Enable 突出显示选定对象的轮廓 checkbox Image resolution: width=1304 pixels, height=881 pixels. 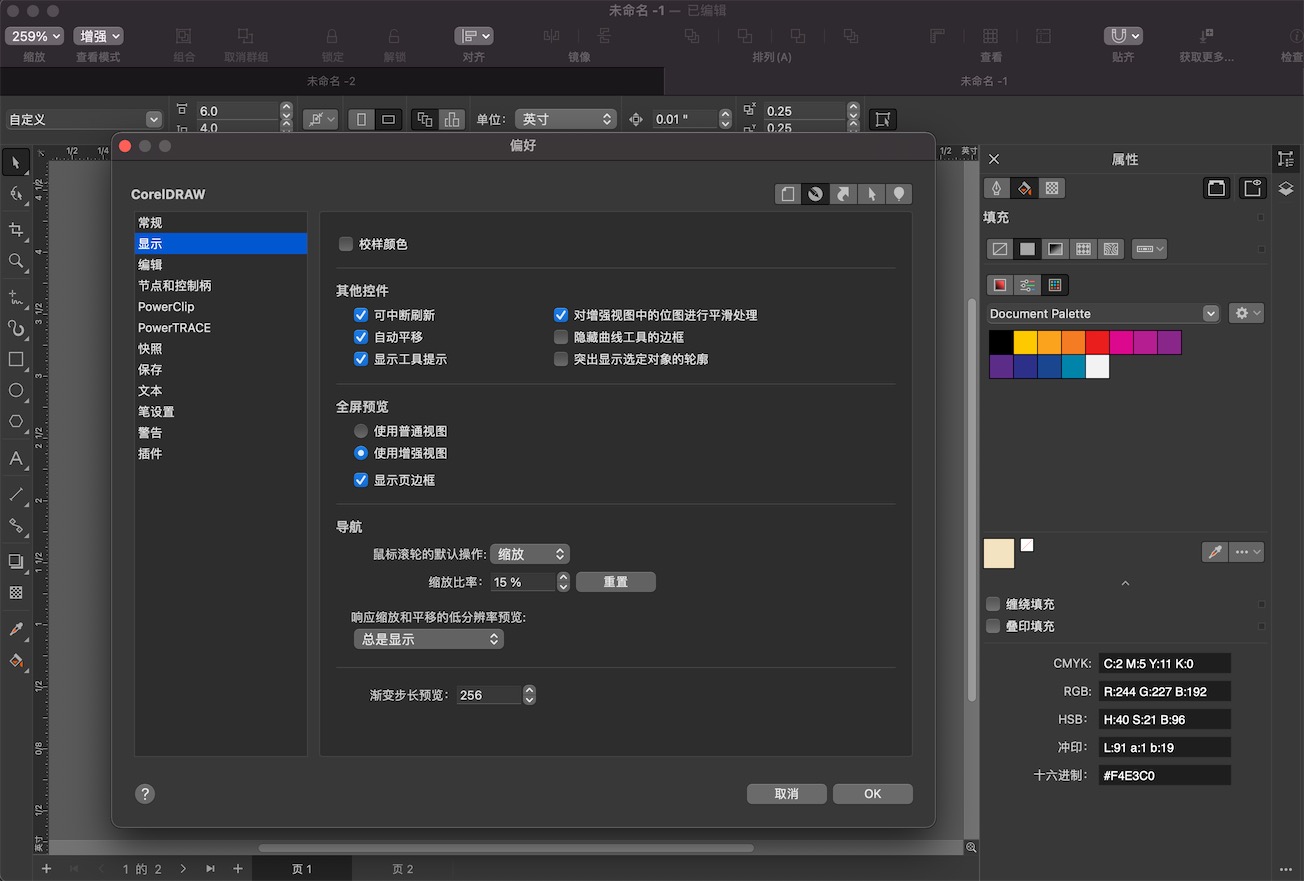click(x=561, y=359)
